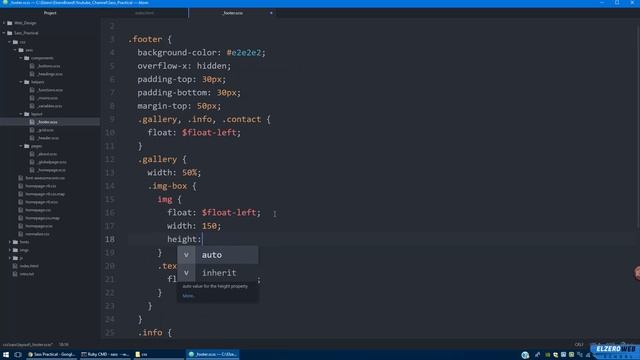Place cursor after height: on line 18
640x360 pixels.
(x=203, y=239)
